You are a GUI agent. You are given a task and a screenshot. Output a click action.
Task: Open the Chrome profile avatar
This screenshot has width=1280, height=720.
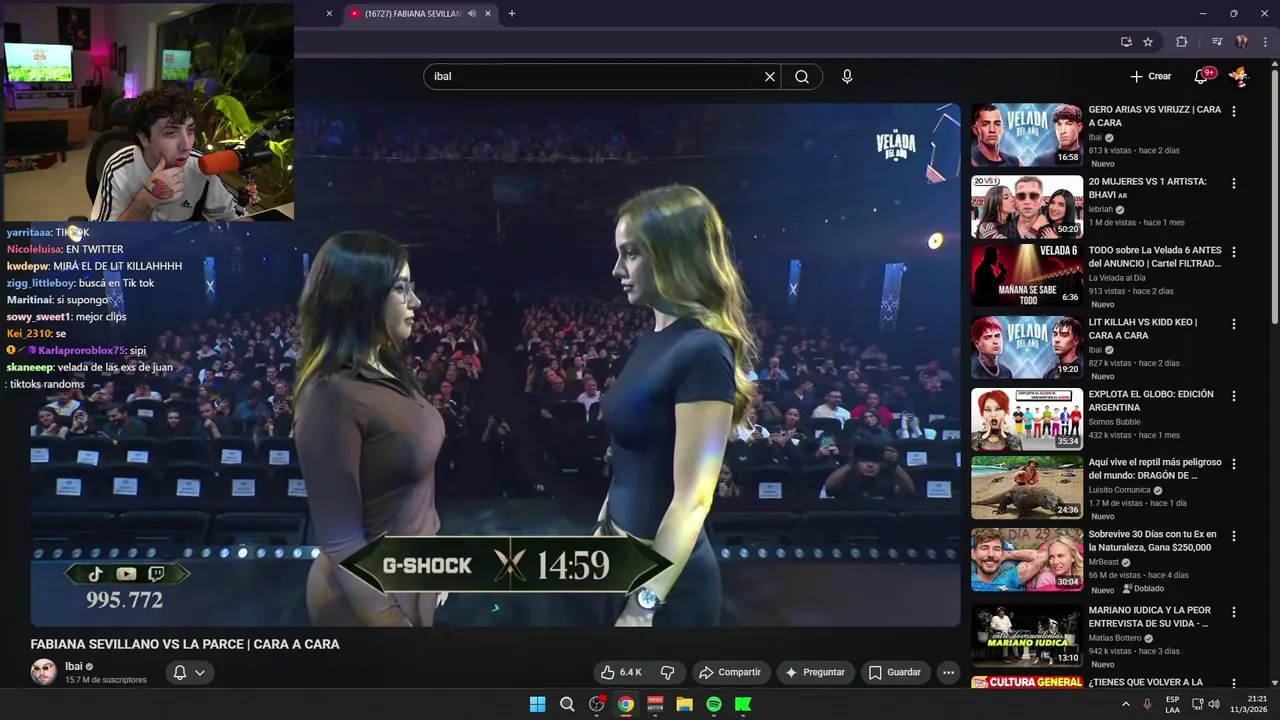pos(1241,42)
